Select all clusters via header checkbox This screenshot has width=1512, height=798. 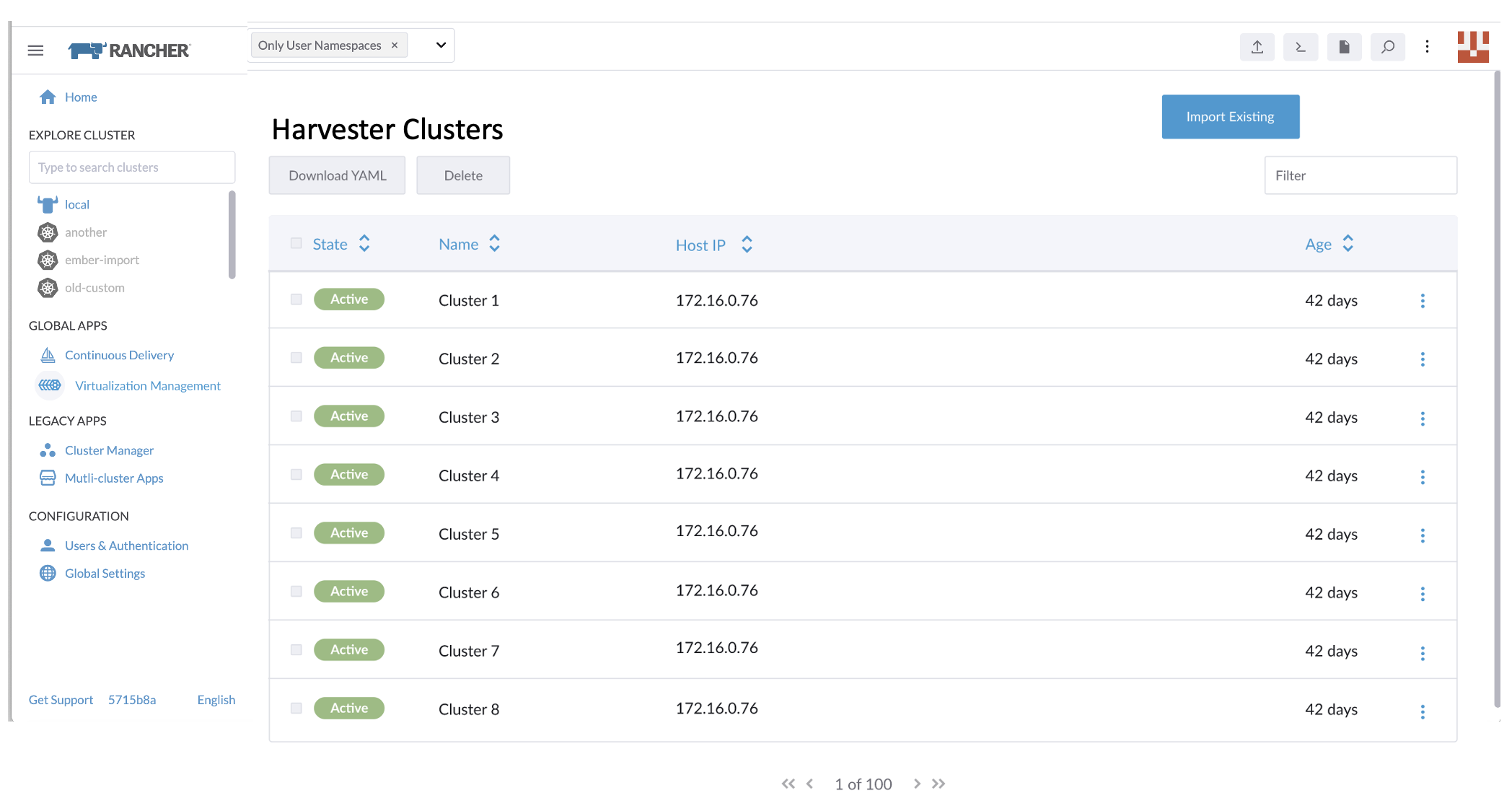click(x=296, y=243)
